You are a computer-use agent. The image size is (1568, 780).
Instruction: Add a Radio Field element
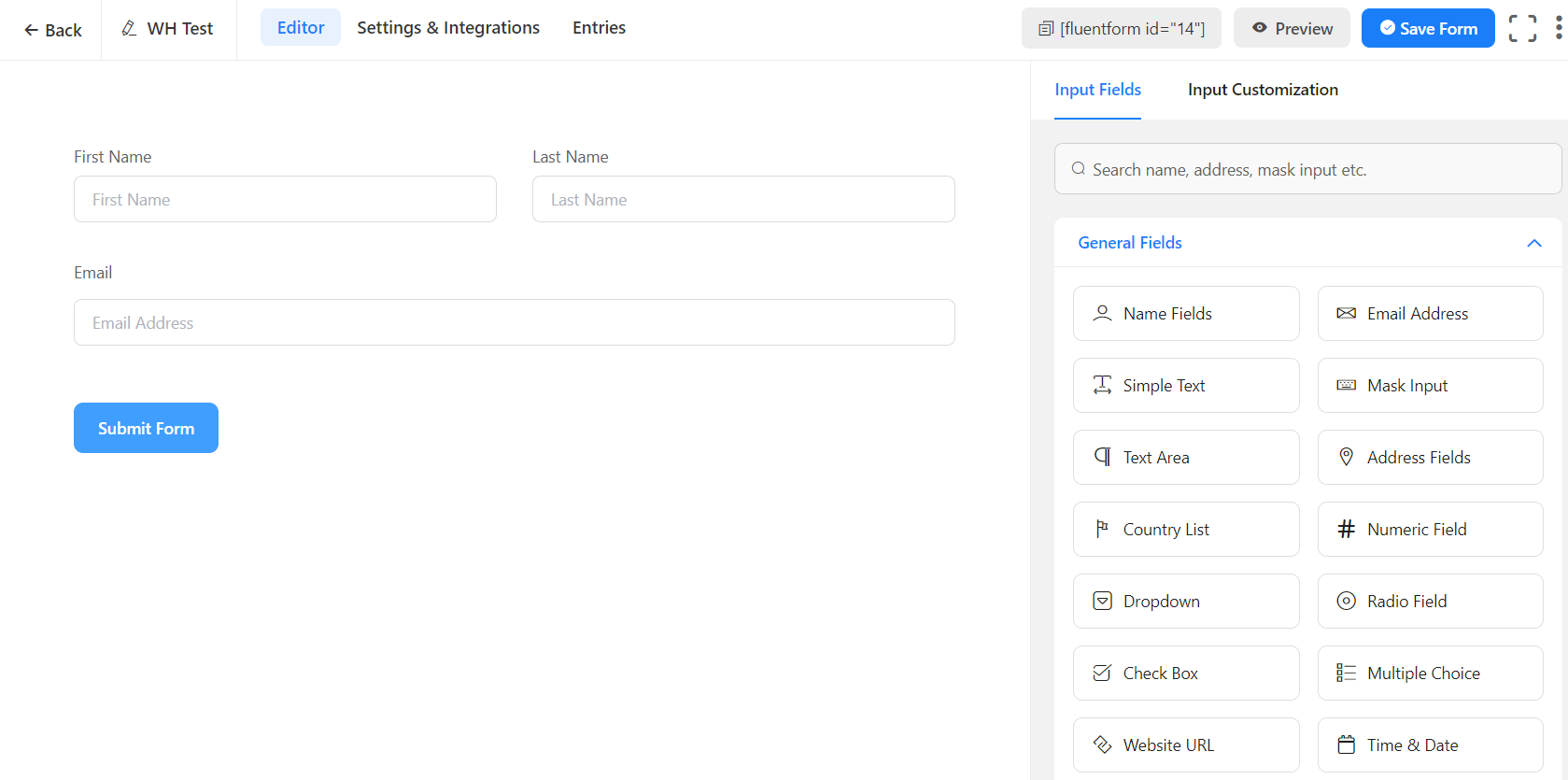(x=1429, y=602)
